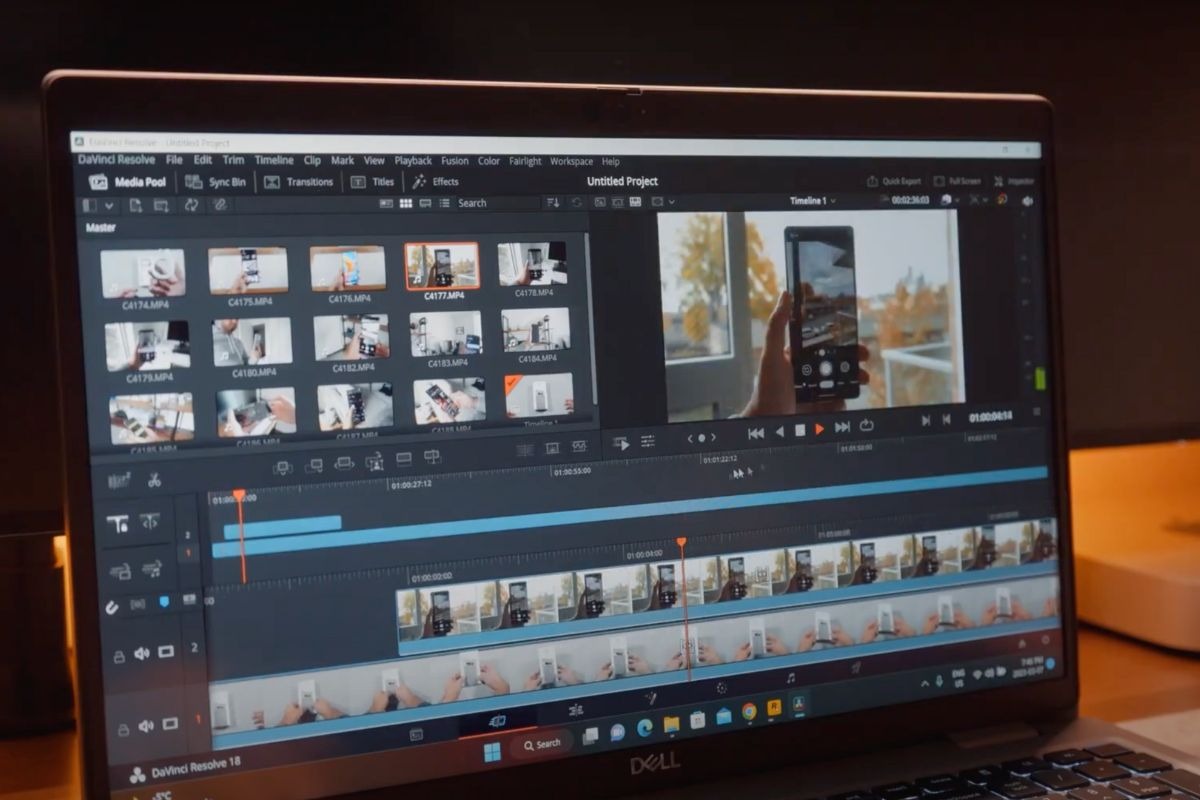Open the Transitions panel

click(x=298, y=182)
